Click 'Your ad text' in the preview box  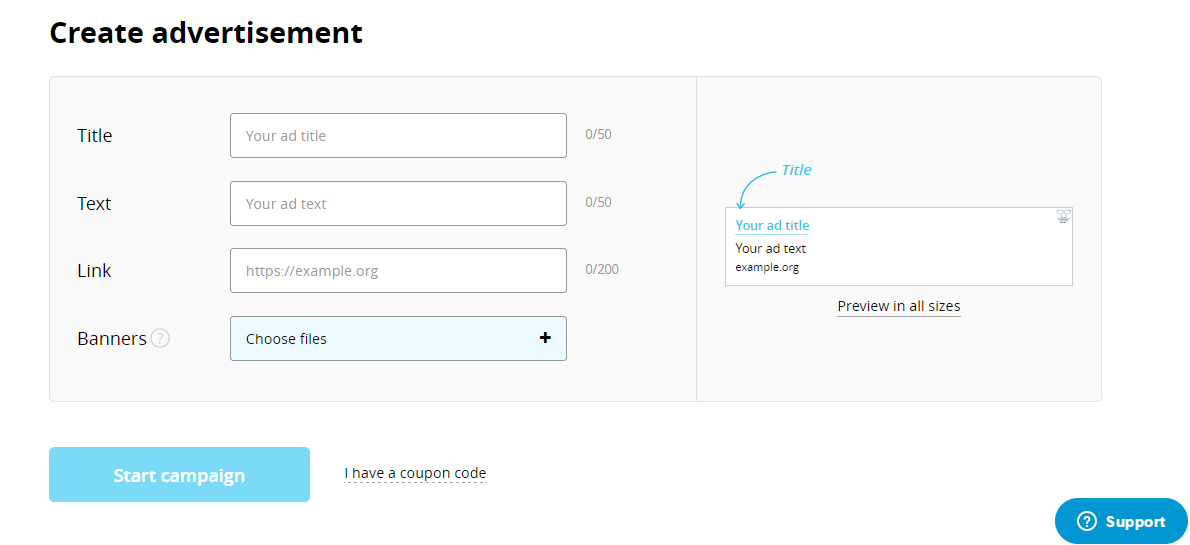pyautogui.click(x=770, y=248)
